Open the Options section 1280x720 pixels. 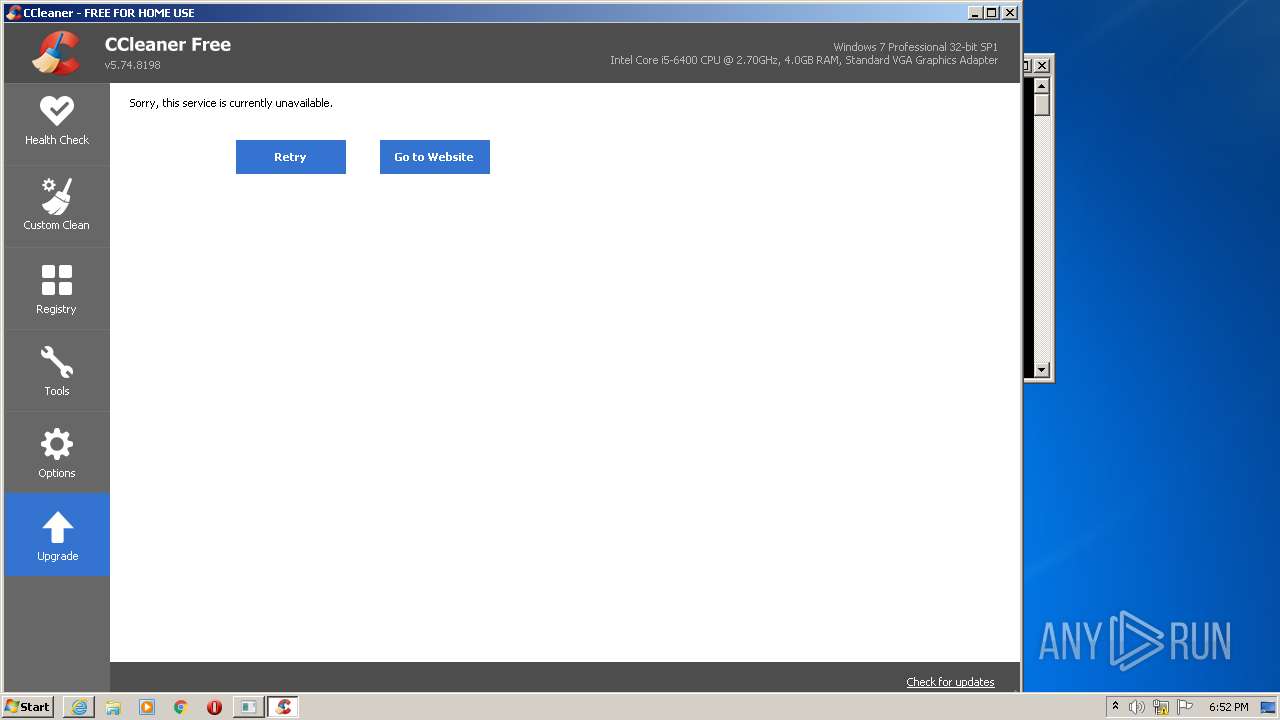tap(57, 453)
